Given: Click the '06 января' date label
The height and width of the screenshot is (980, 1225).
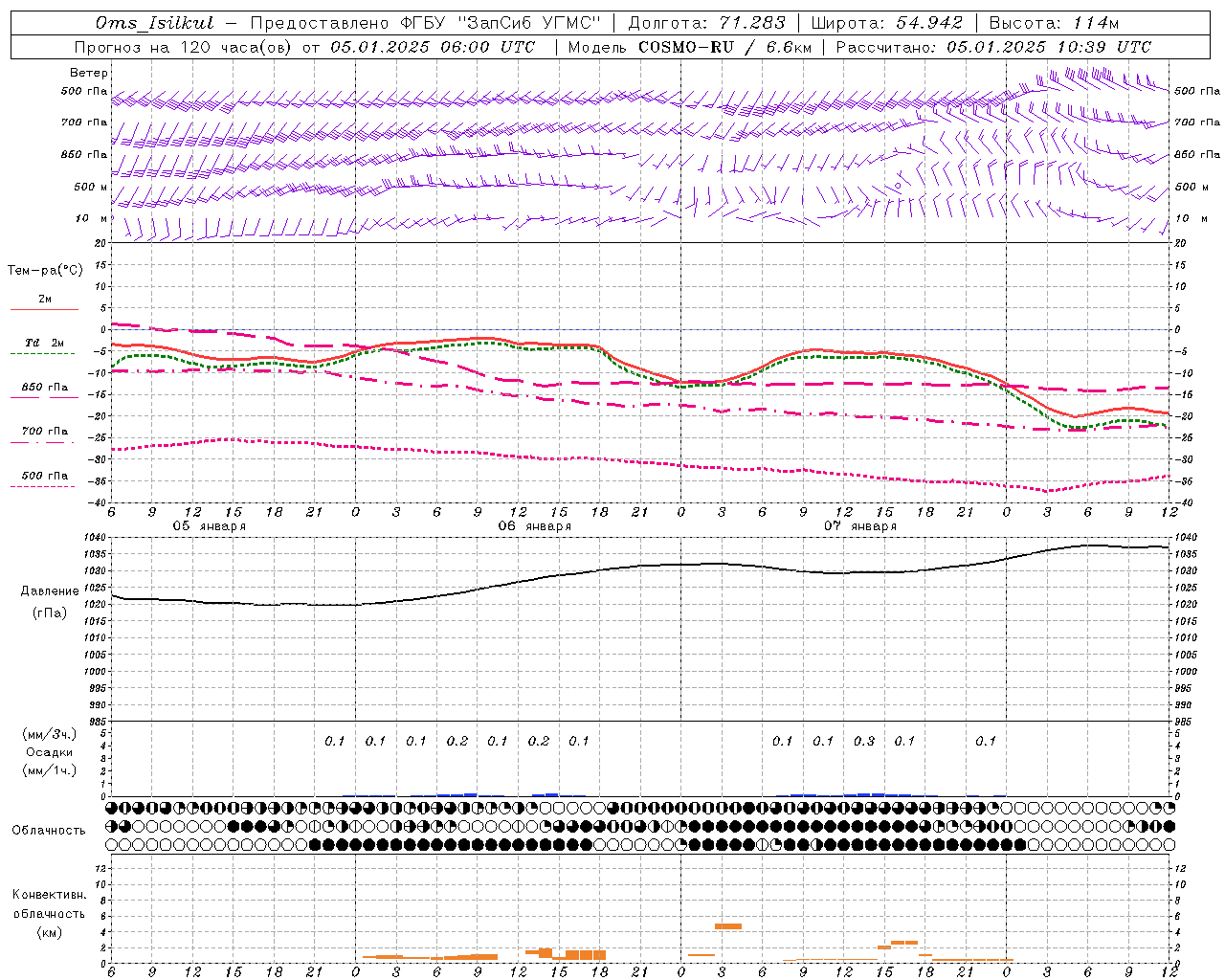Looking at the screenshot, I should pos(534,526).
